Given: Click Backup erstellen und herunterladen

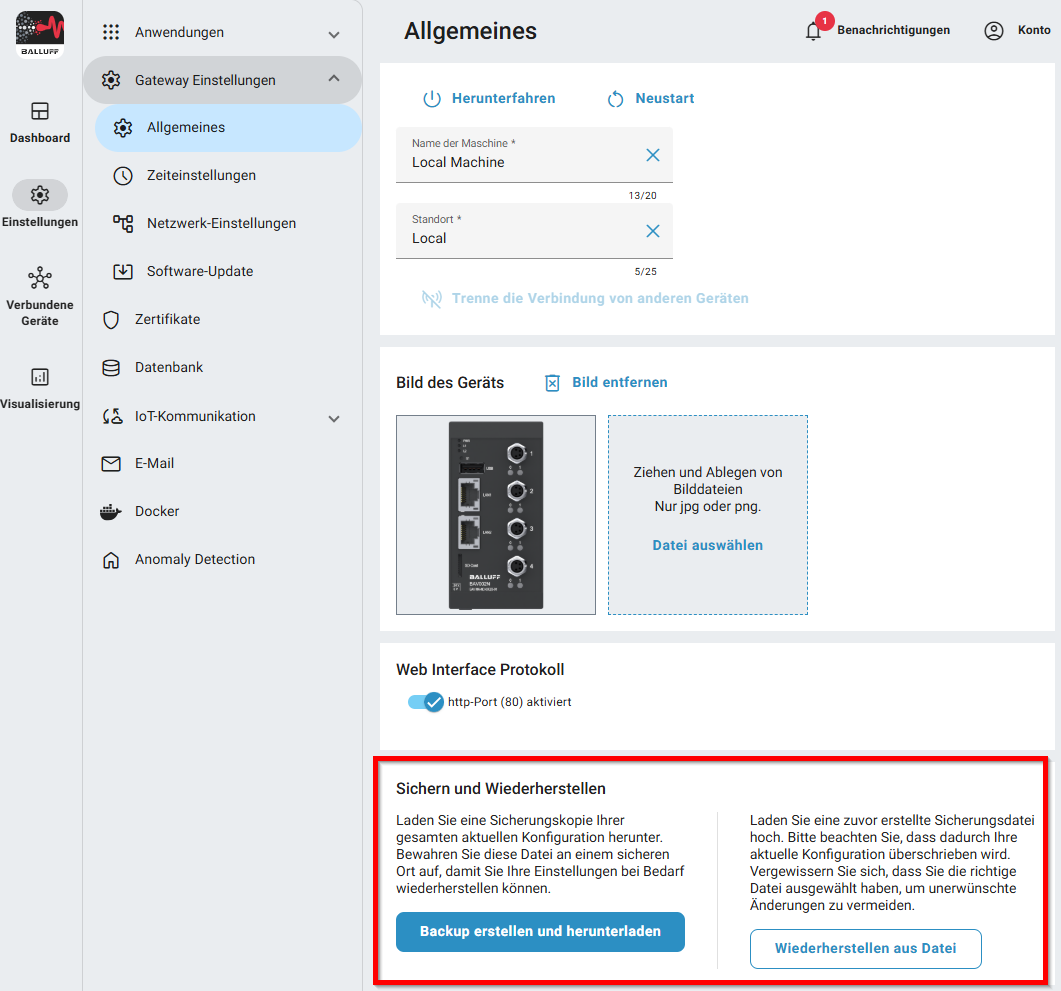Looking at the screenshot, I should (x=540, y=931).
